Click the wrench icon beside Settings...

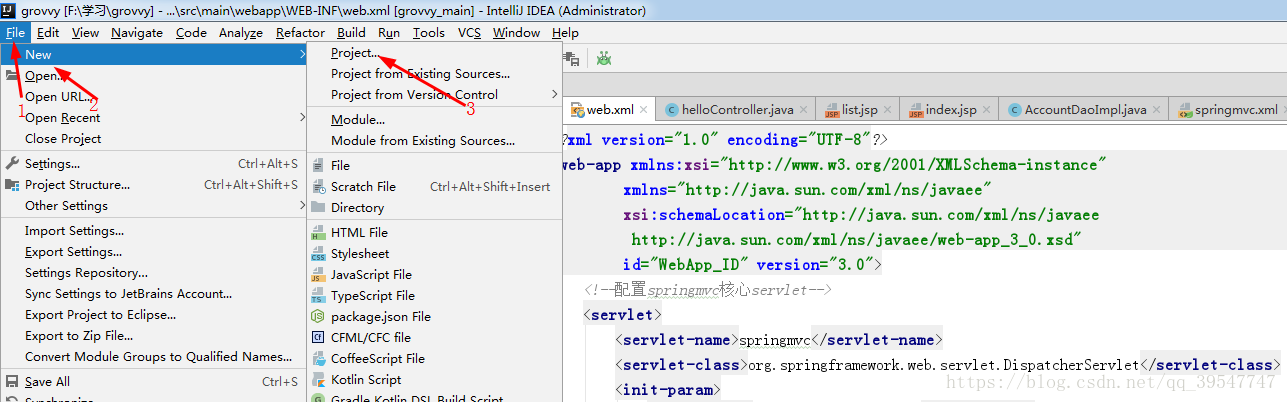click(x=13, y=164)
